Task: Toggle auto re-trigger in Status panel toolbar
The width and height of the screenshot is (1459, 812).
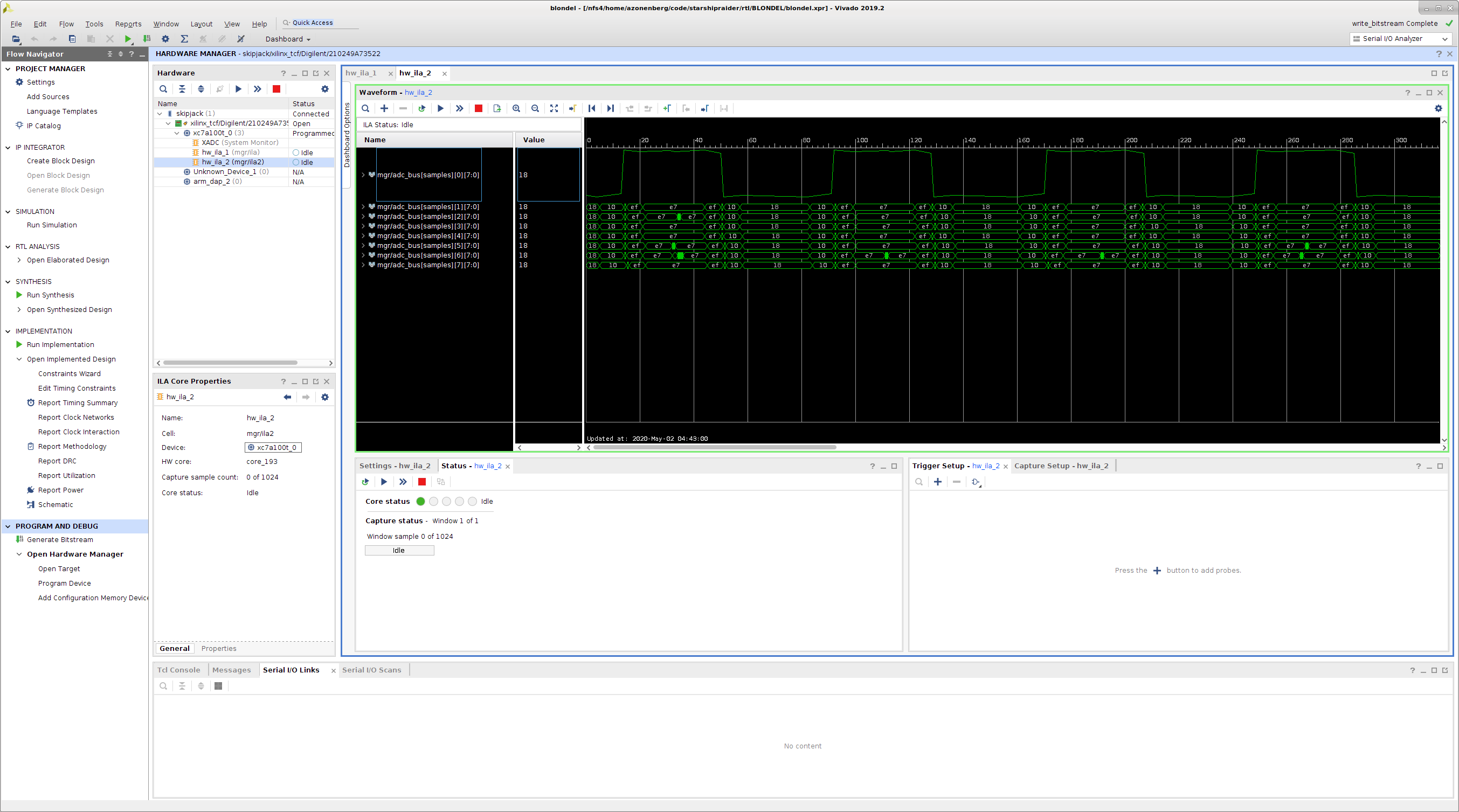Action: click(x=365, y=482)
